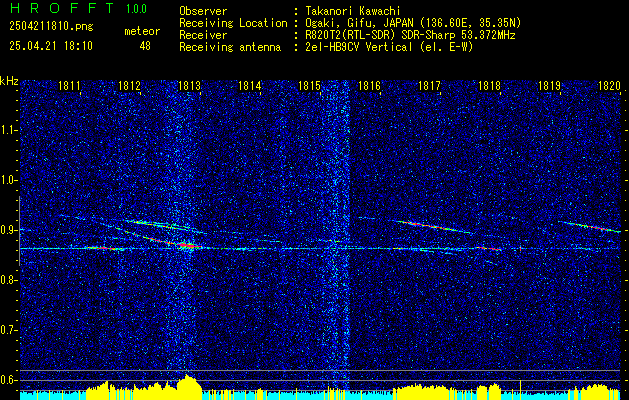
Task: Click the date 25.04.21 18:10
Action: point(51,46)
